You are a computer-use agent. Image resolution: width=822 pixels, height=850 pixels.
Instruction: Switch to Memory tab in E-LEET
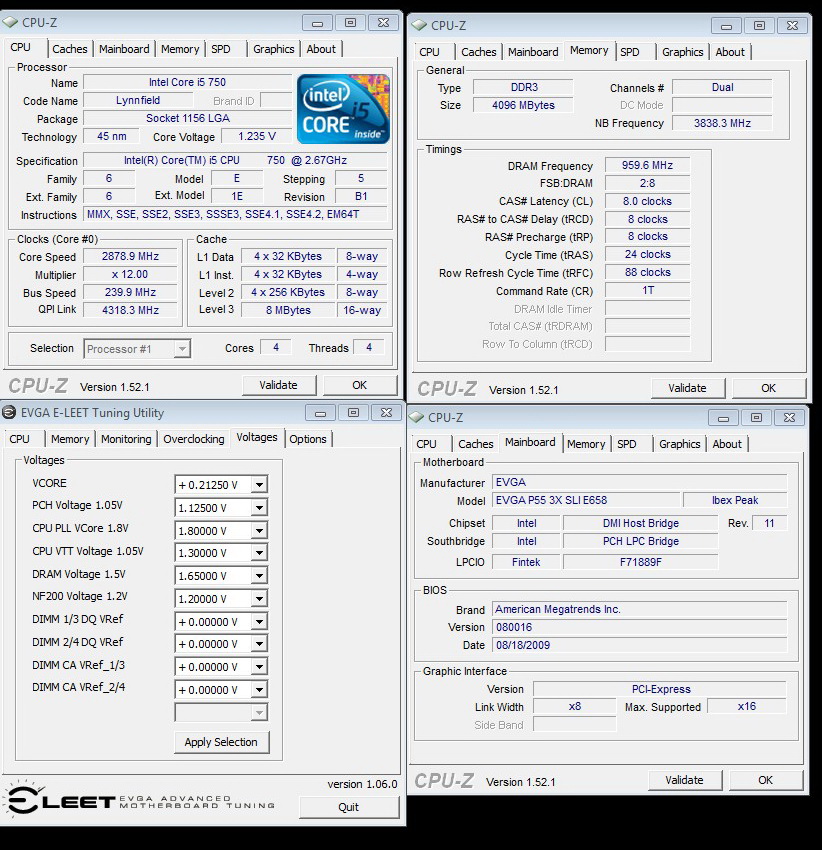(x=69, y=439)
